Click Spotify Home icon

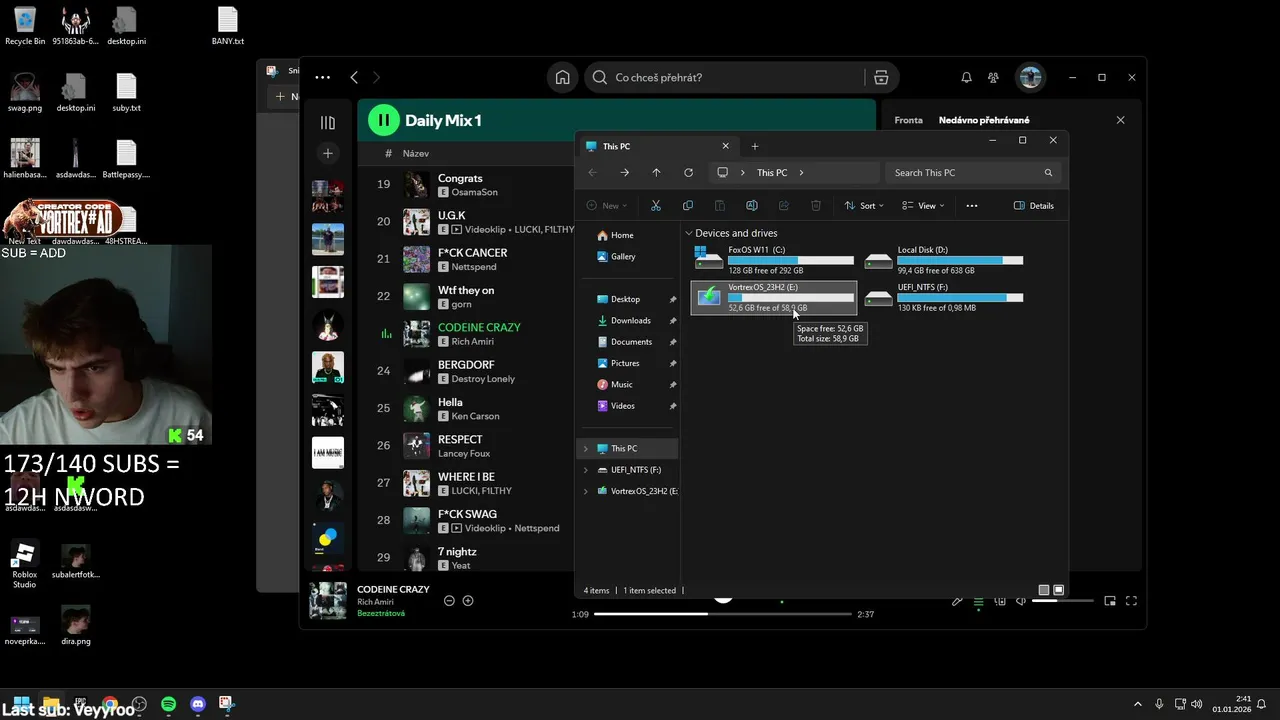pyautogui.click(x=563, y=77)
